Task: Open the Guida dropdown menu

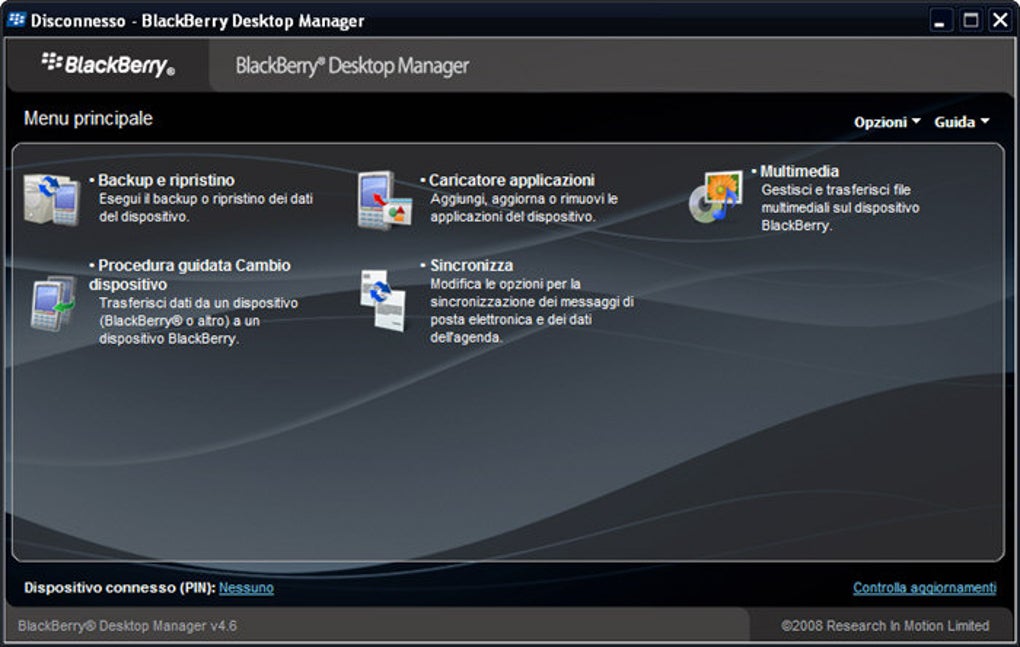Action: [x=961, y=122]
